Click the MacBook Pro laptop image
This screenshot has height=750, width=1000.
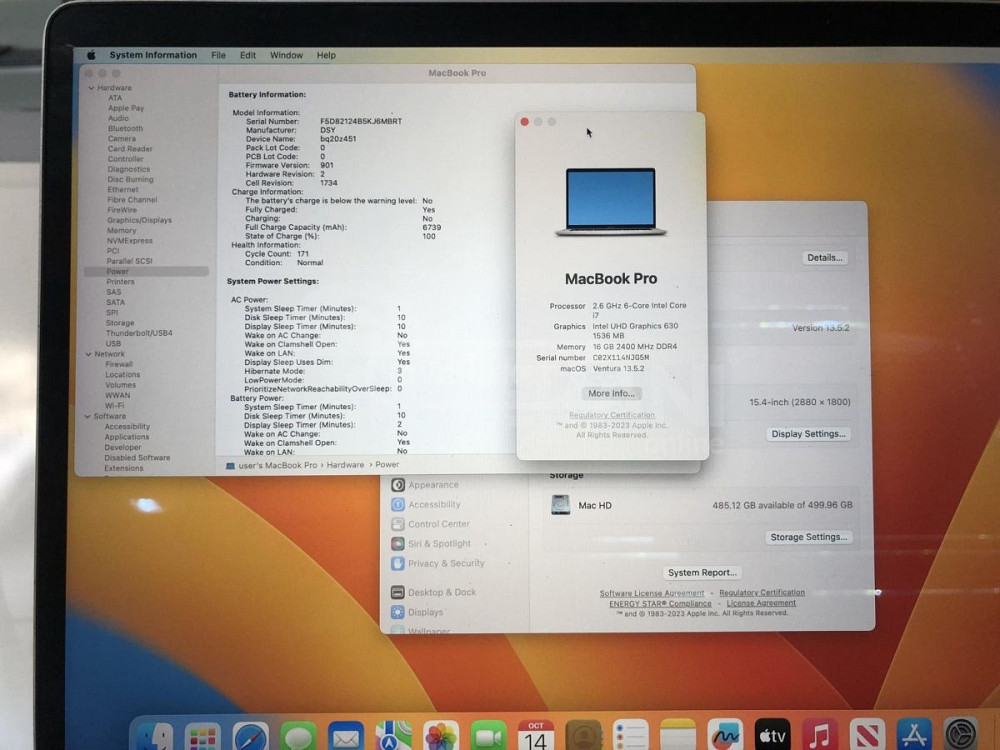611,202
